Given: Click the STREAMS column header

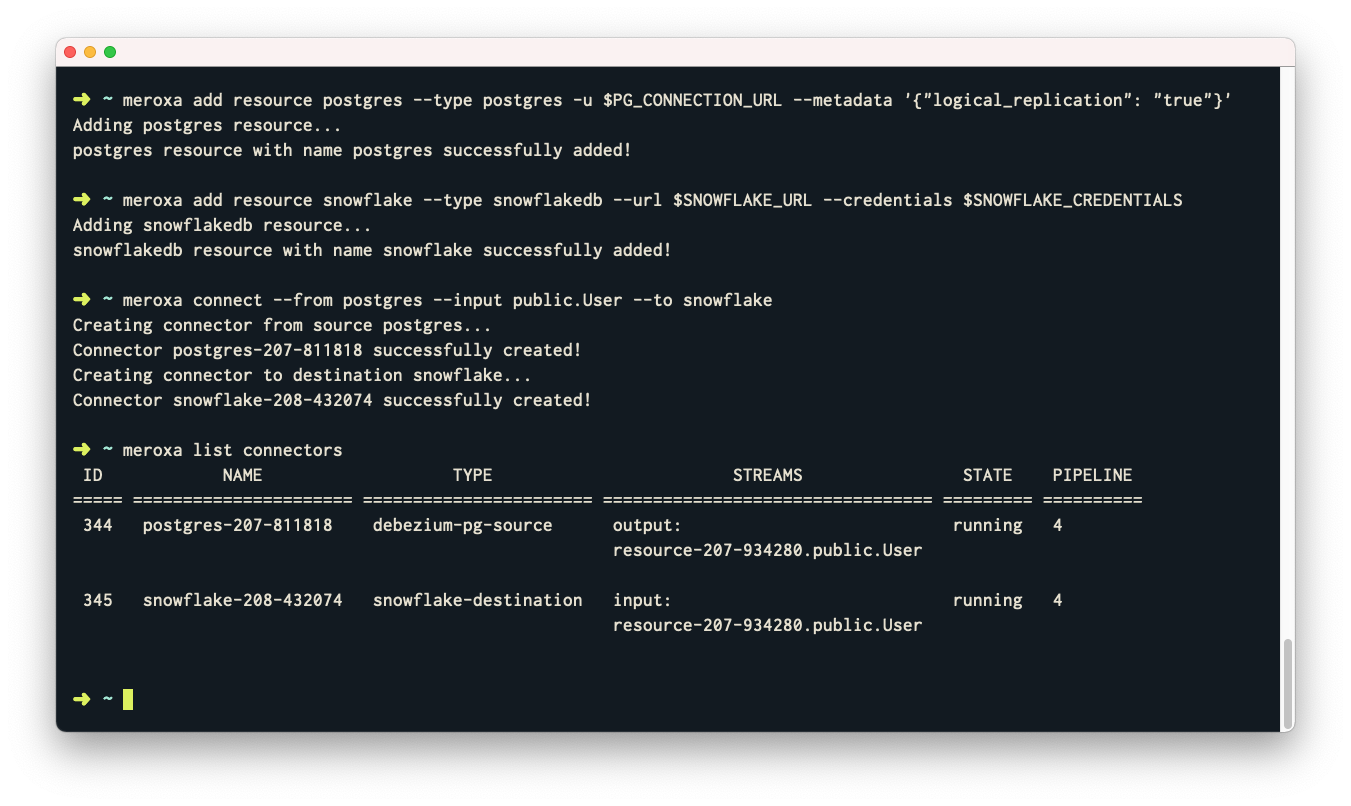Looking at the screenshot, I should (x=767, y=475).
